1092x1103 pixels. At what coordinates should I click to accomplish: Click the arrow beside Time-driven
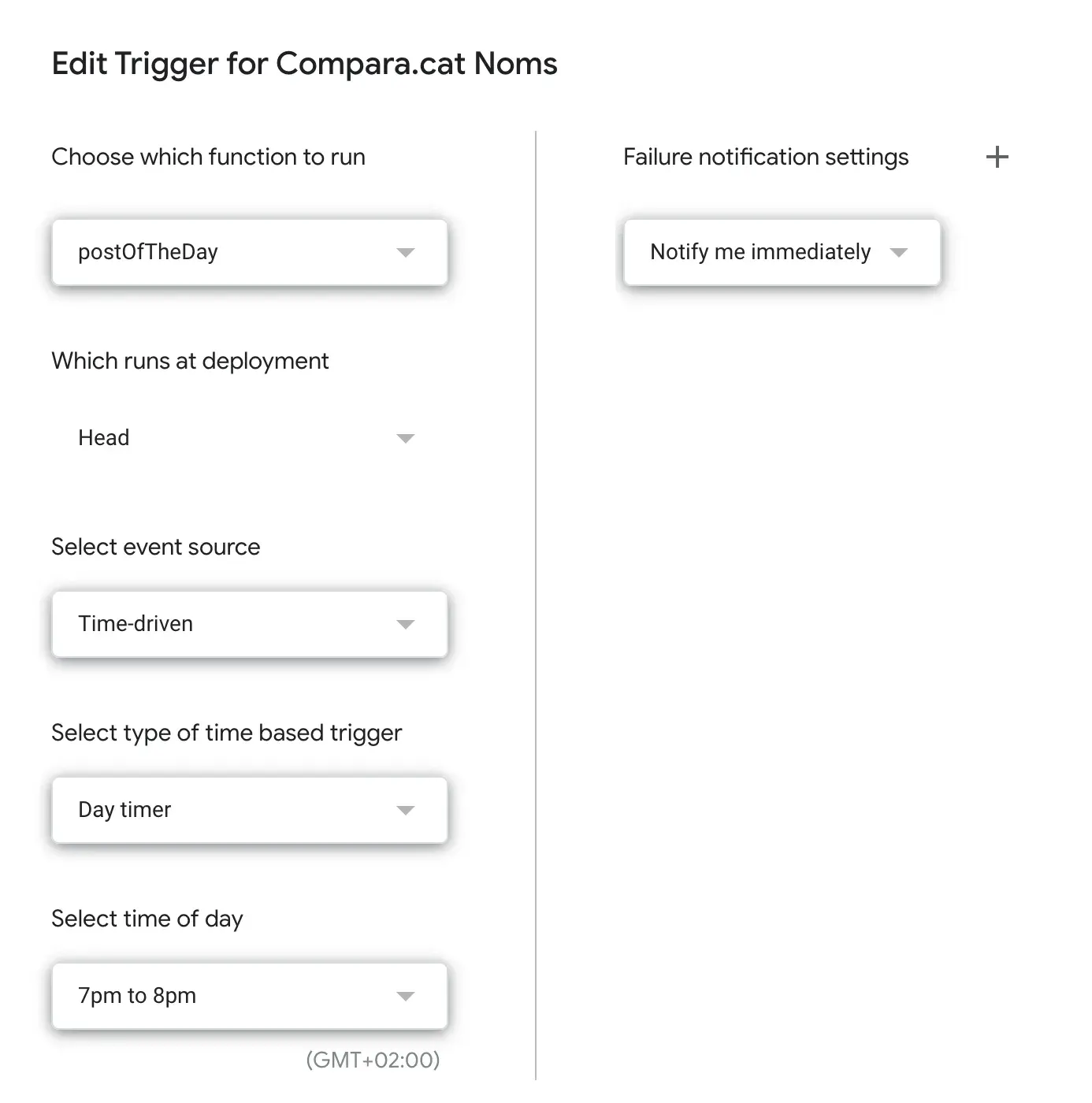click(406, 625)
